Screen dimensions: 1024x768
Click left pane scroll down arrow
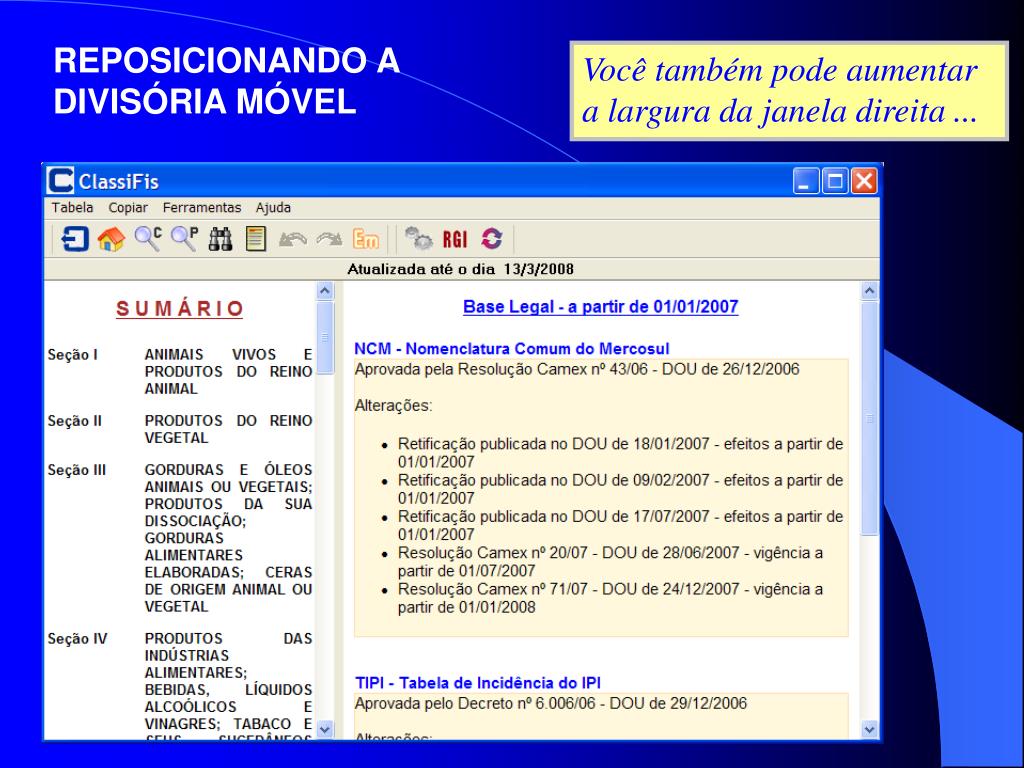(325, 729)
